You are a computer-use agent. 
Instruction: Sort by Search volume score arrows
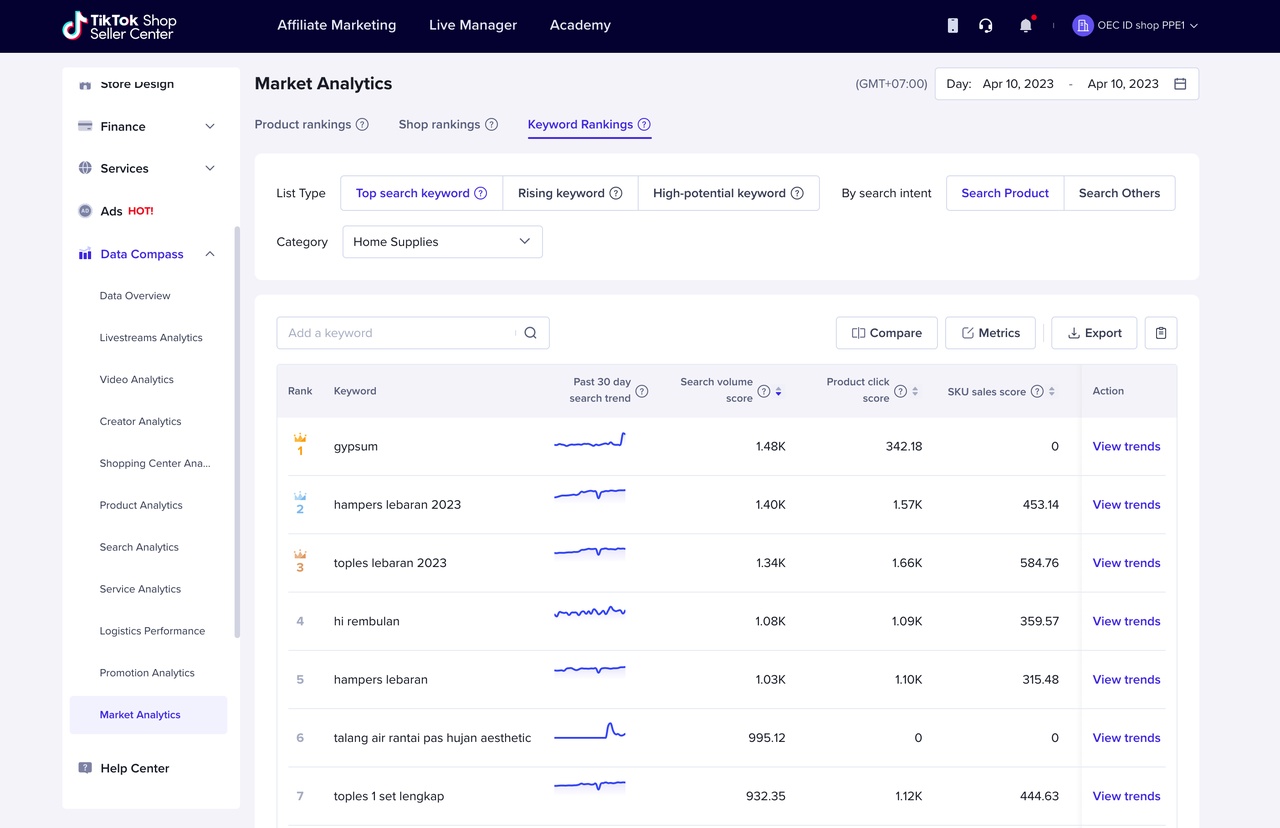pyautogui.click(x=778, y=391)
